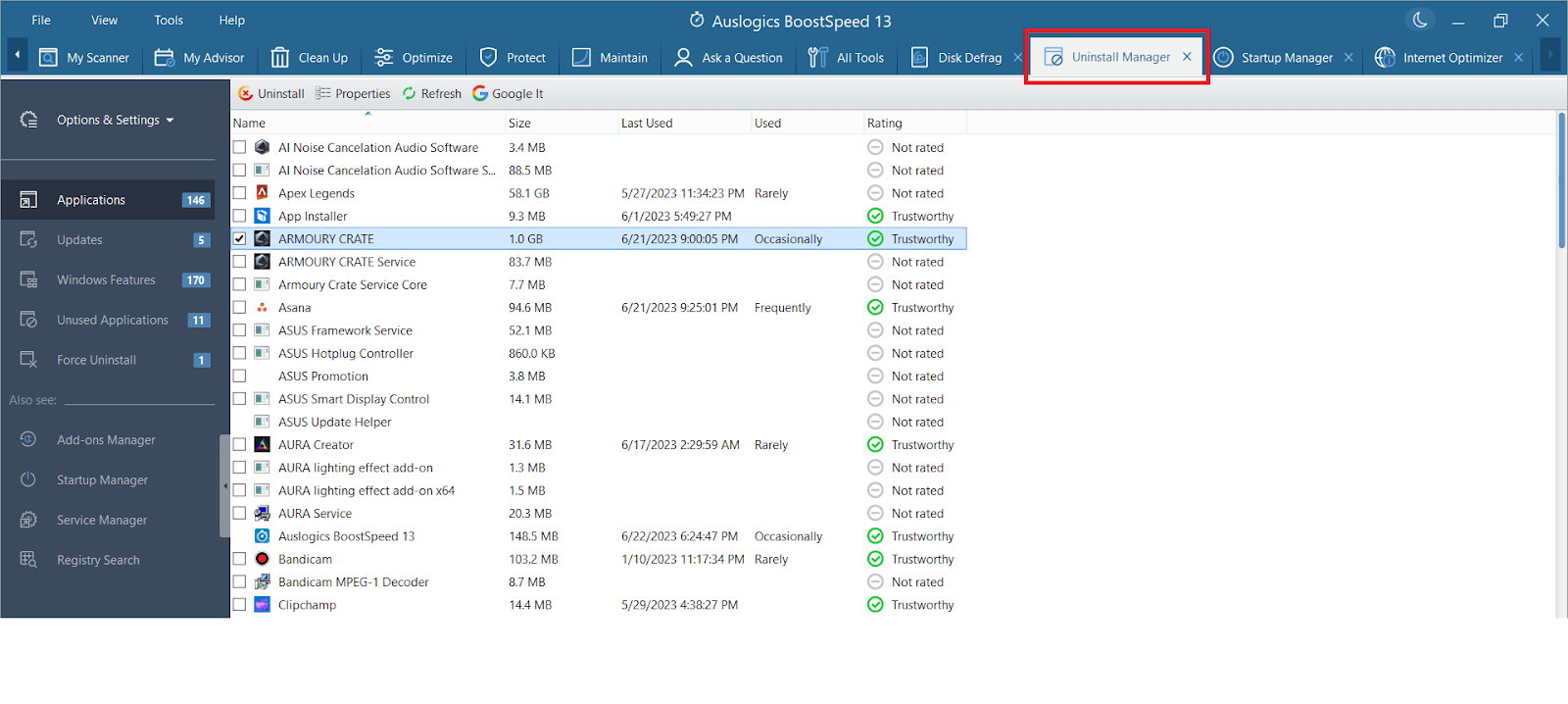
Task: Sort list by Size column header
Action: (561, 123)
